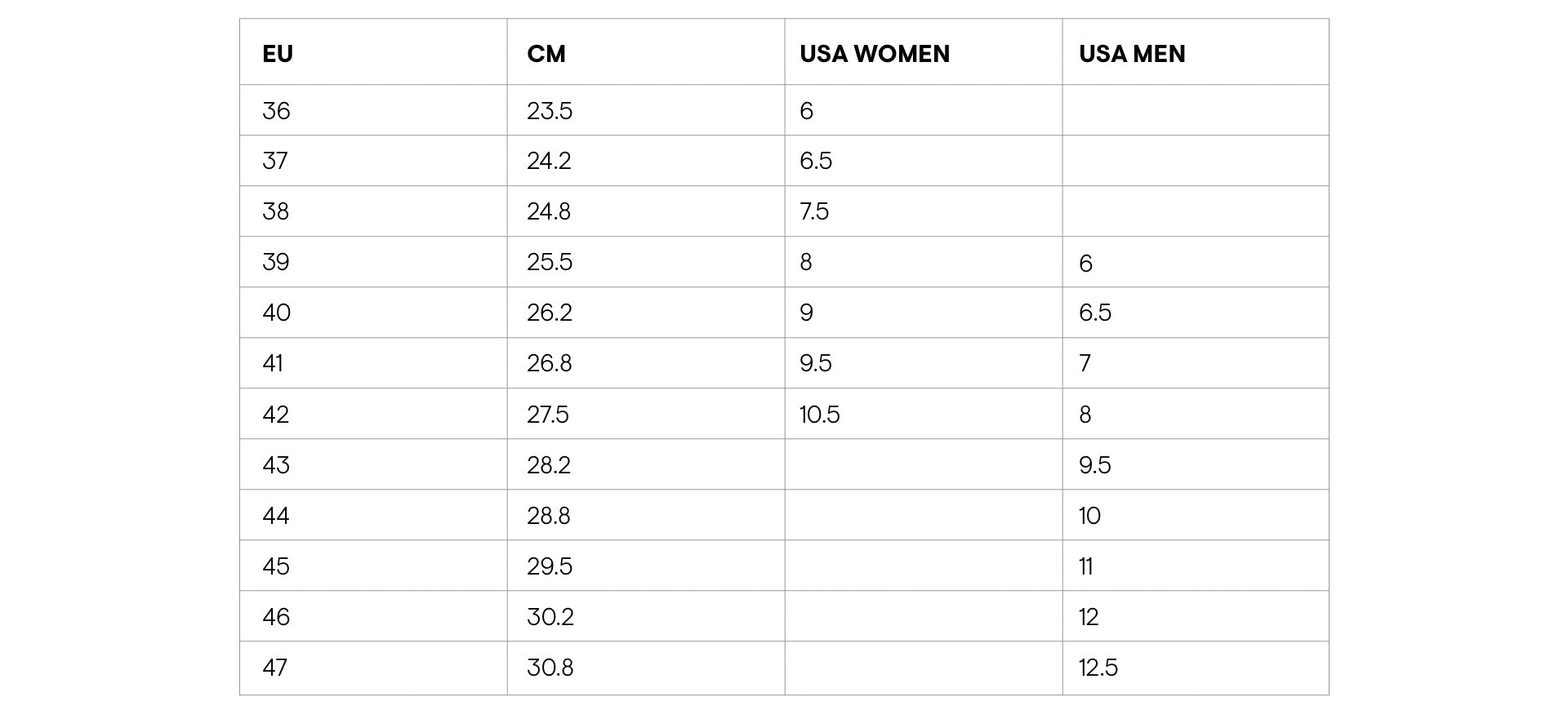
Task: Click the 24.2 CM cell
Action: [549, 161]
